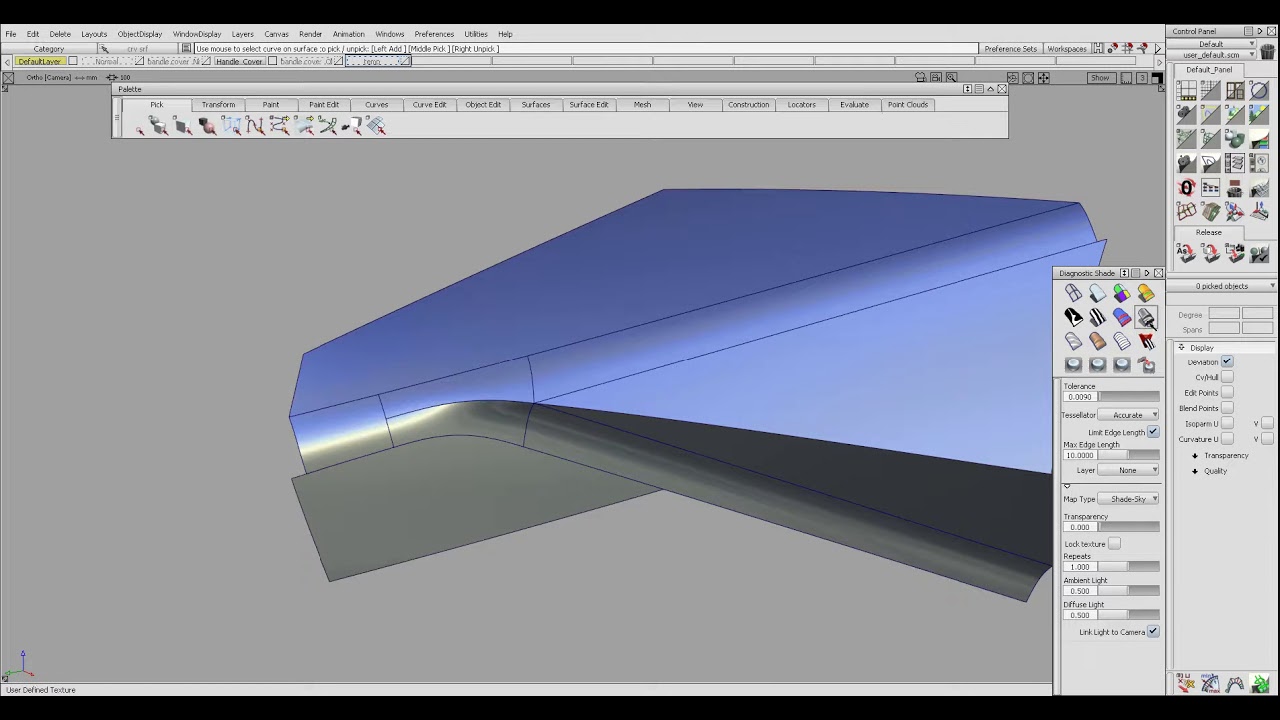Screen dimensions: 1280x720
Task: Open the ObjectDisplay menu
Action: 140,34
